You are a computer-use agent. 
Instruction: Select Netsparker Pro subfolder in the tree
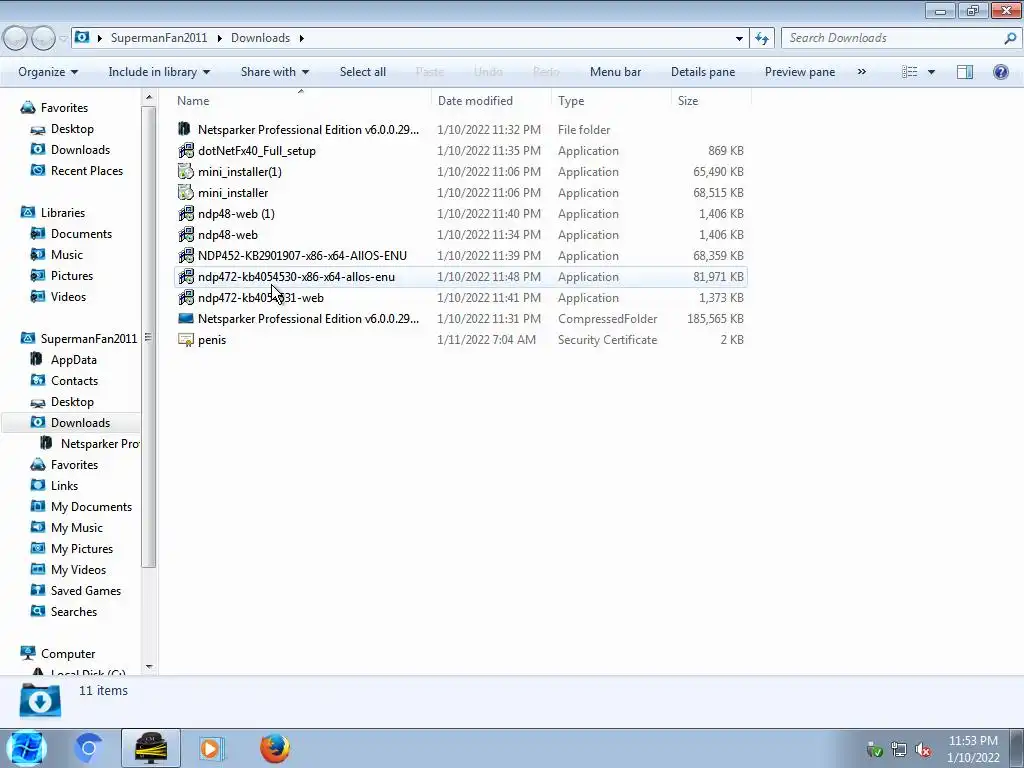100,443
